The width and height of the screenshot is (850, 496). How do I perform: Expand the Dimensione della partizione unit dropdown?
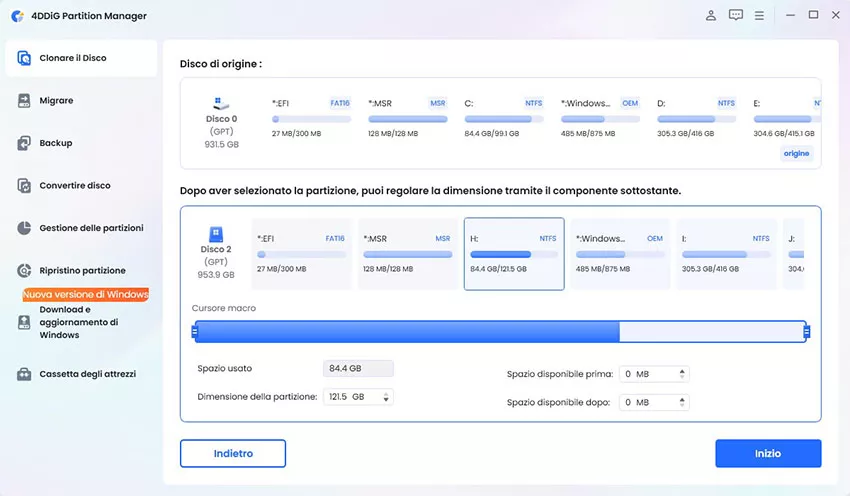click(387, 397)
